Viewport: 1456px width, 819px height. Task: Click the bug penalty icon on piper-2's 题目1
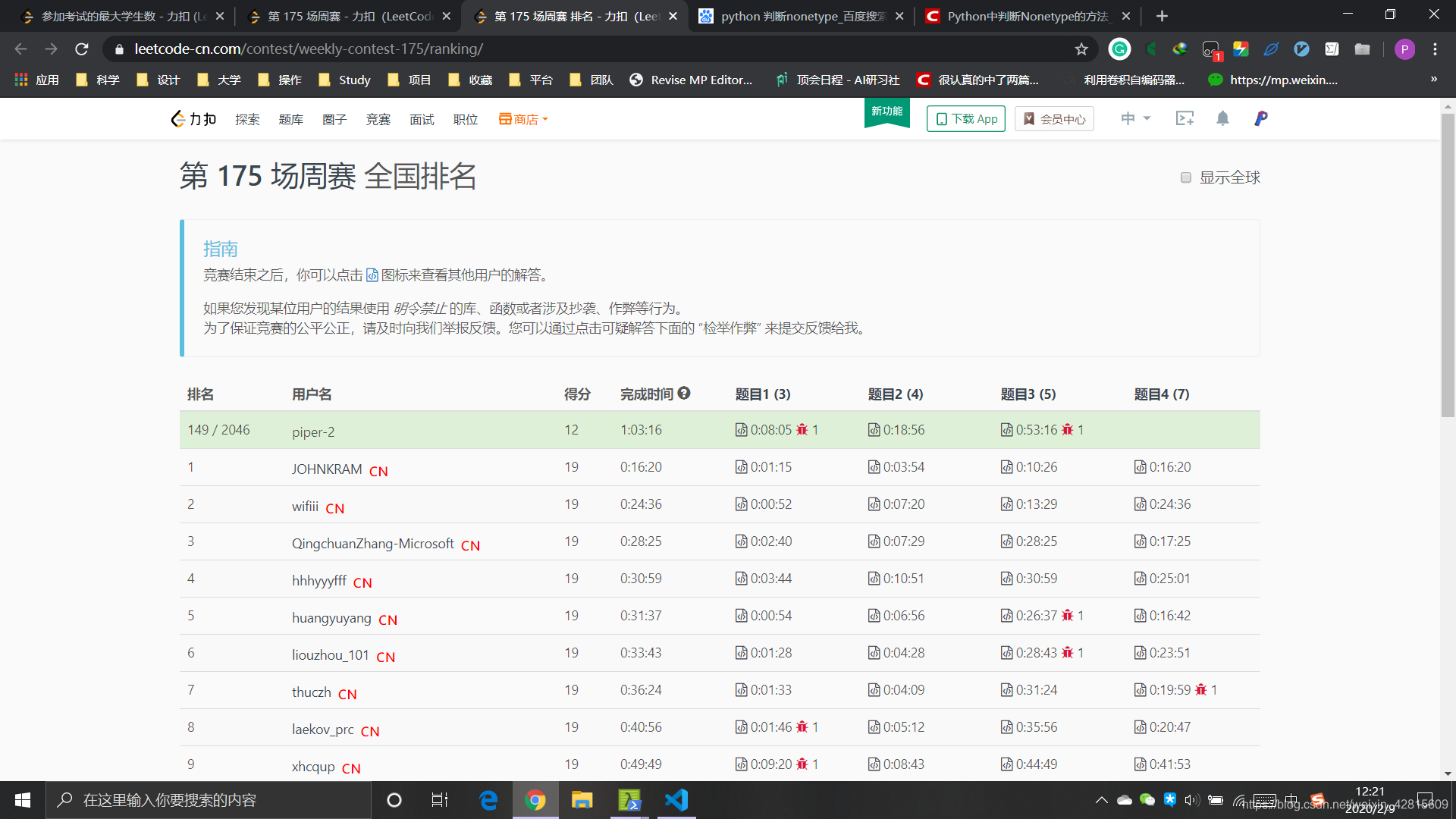click(802, 430)
